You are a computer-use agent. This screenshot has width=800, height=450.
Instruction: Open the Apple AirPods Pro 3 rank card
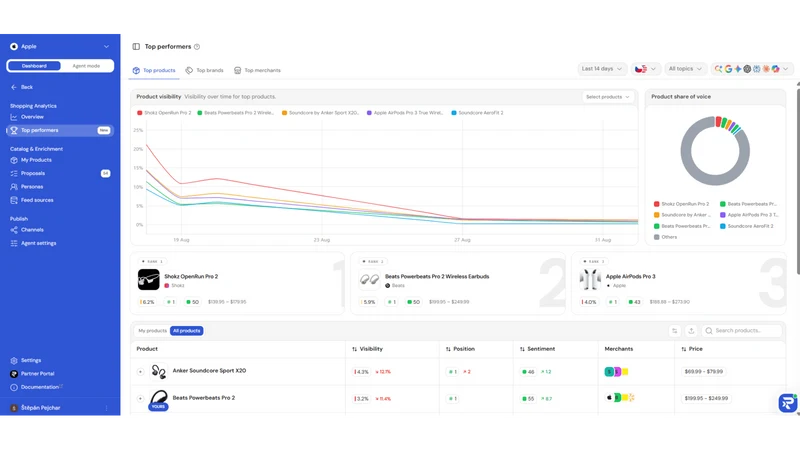[x=679, y=283]
